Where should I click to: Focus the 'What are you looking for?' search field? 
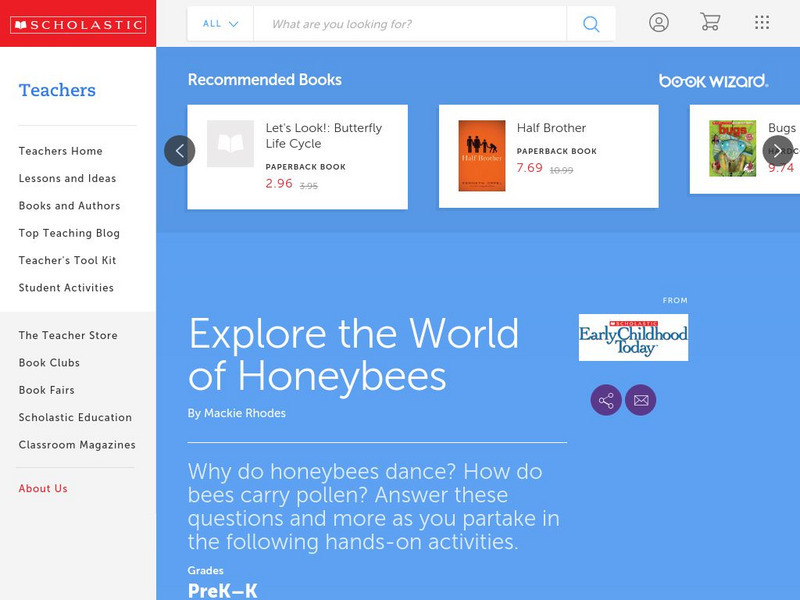[410, 23]
